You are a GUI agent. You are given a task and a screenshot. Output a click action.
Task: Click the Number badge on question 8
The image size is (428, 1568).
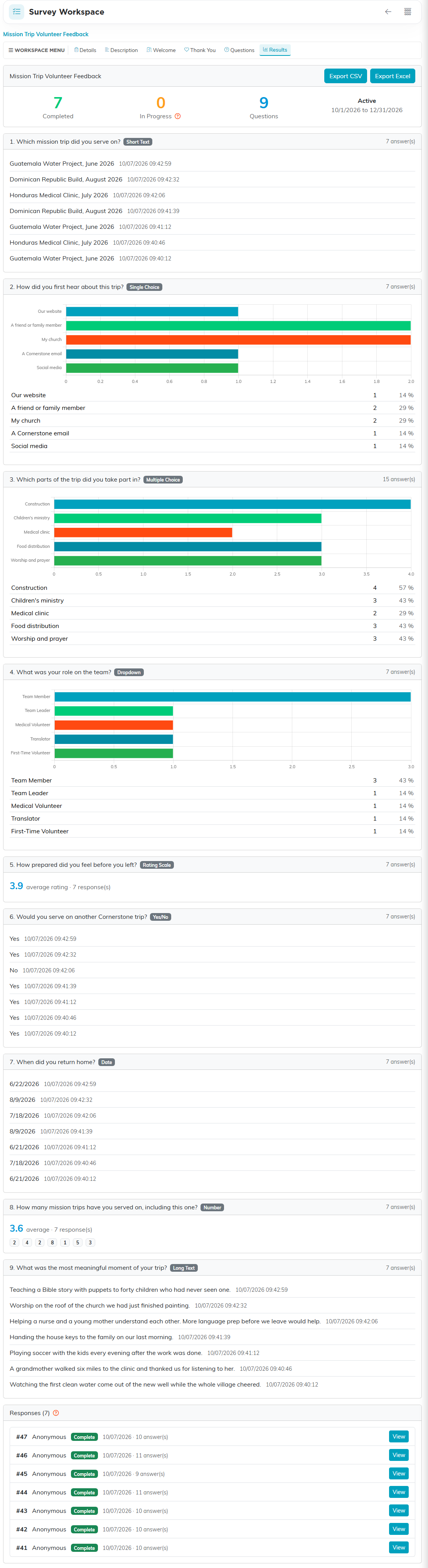pyautogui.click(x=212, y=1208)
